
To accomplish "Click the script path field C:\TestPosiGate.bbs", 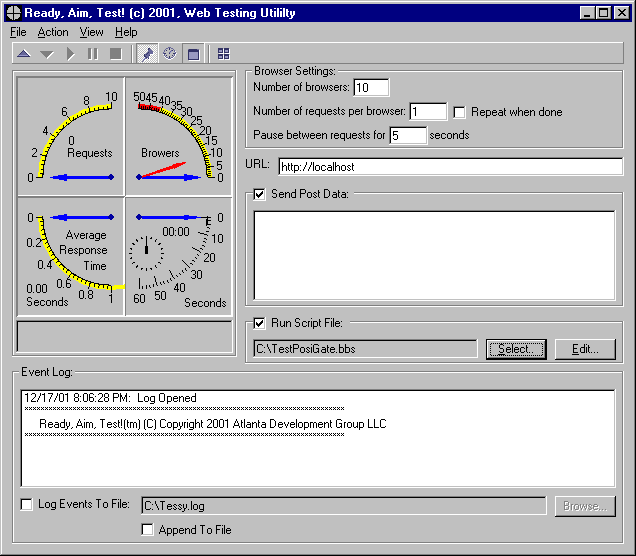I will tap(365, 349).
